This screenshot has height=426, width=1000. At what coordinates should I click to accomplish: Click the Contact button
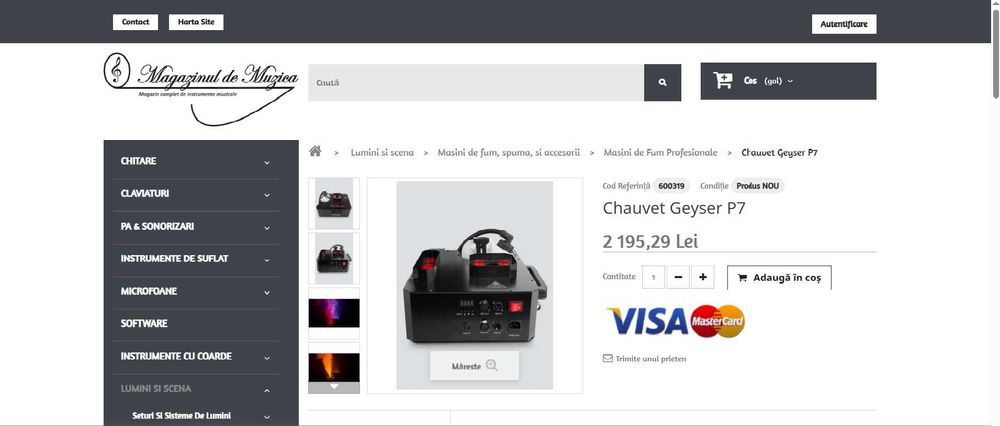coord(135,22)
